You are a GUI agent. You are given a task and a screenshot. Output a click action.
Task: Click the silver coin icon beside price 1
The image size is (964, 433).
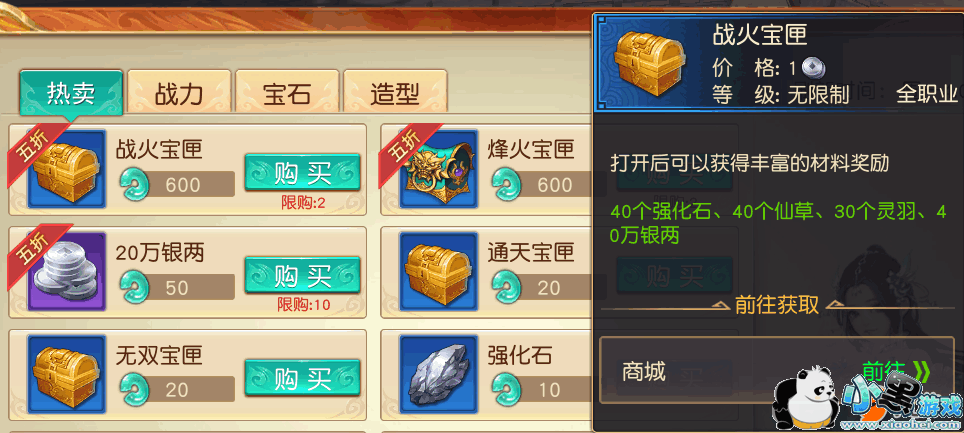point(813,67)
